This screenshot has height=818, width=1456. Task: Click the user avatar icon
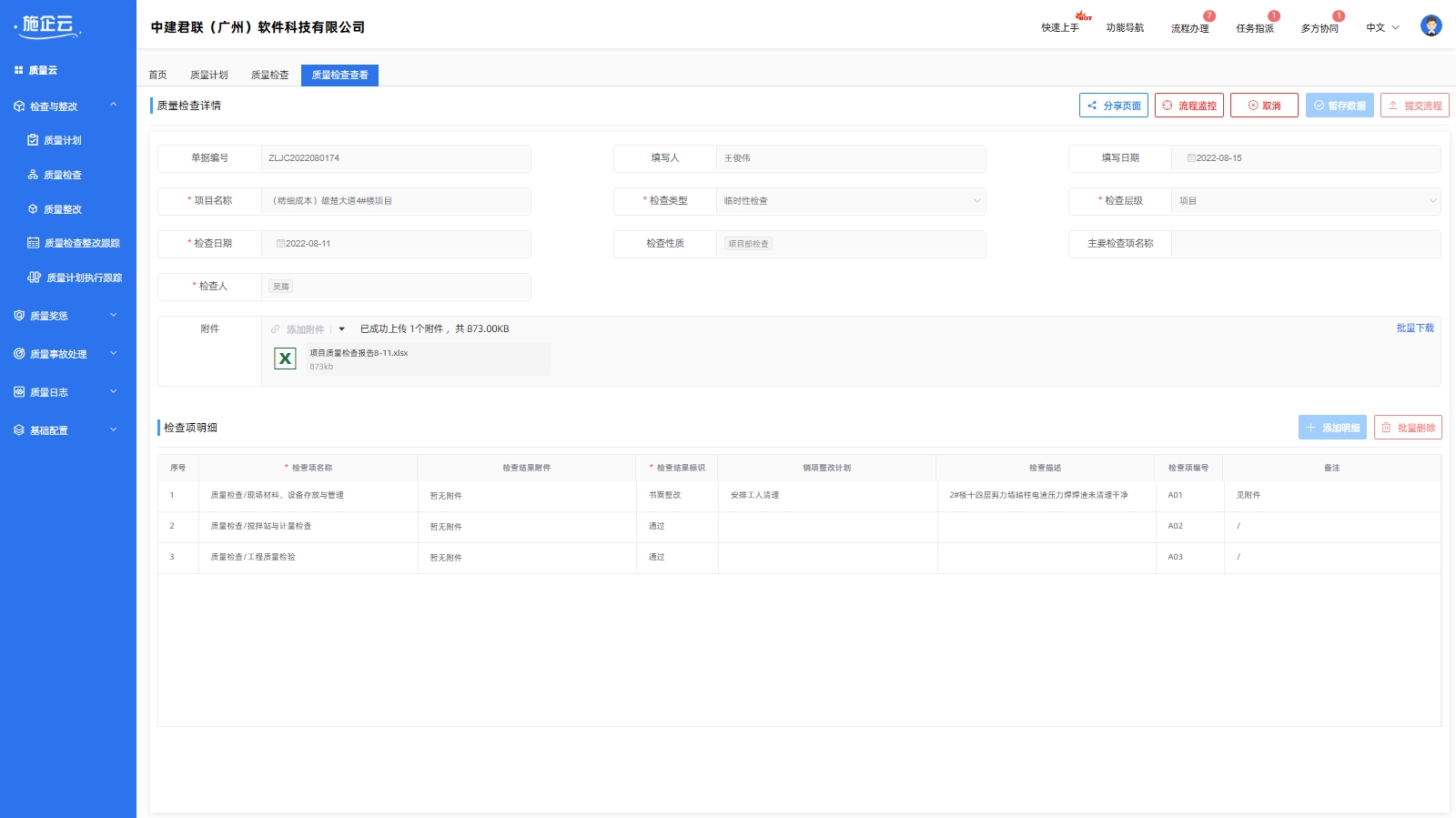click(x=1431, y=26)
